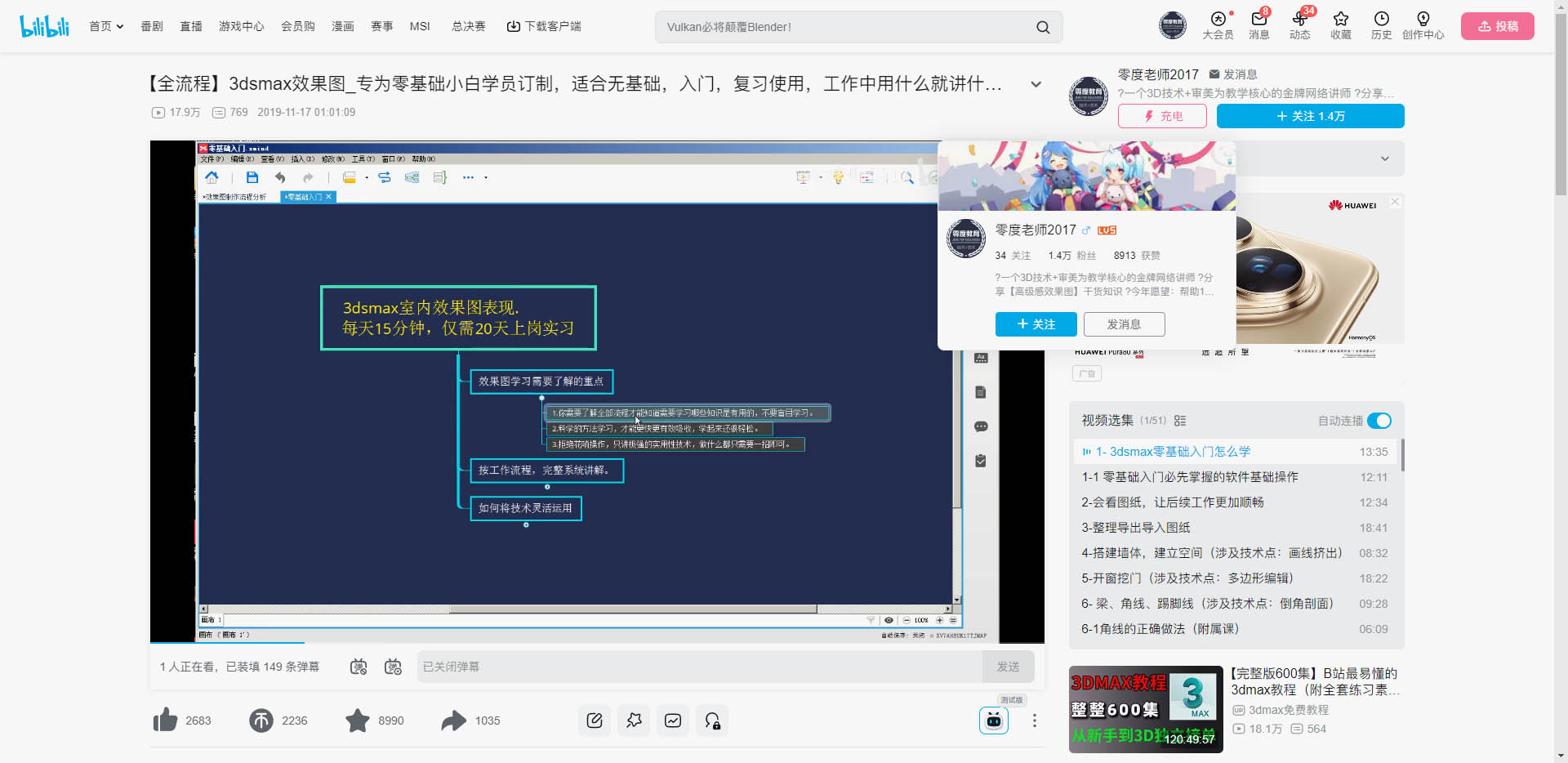Share the video with arrow icon
Image resolution: width=1568 pixels, height=763 pixels.
pyautogui.click(x=453, y=720)
